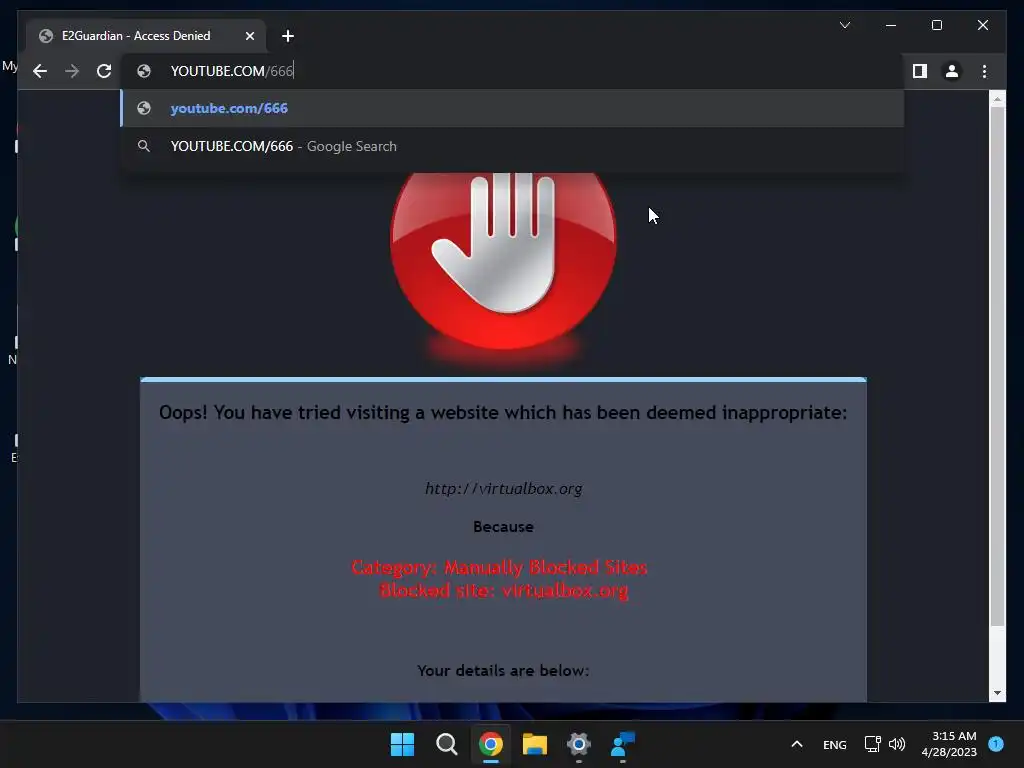Minimize the Chrome window

[891, 25]
